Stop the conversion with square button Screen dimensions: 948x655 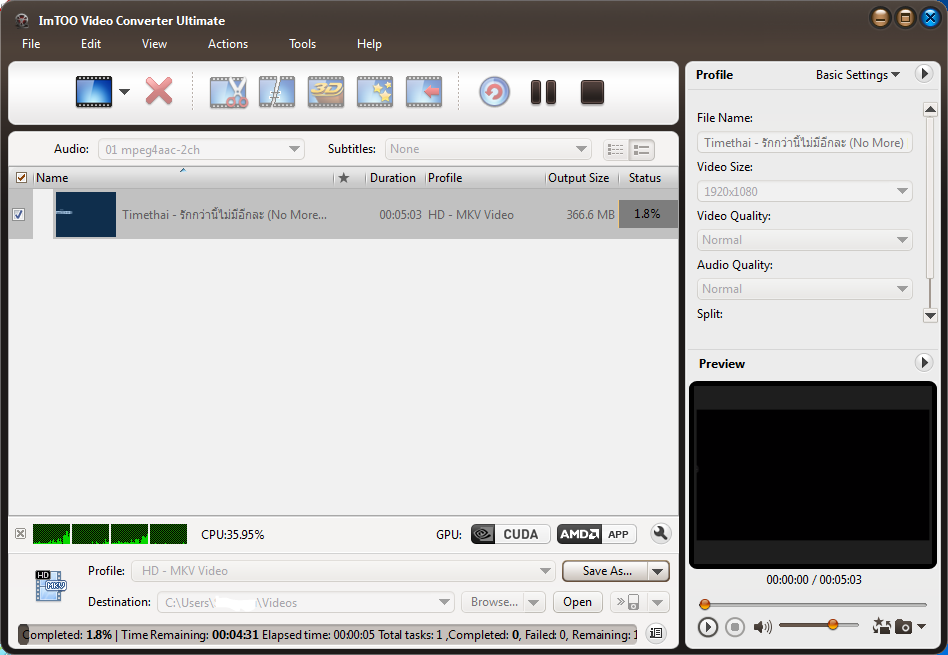pyautogui.click(x=592, y=93)
